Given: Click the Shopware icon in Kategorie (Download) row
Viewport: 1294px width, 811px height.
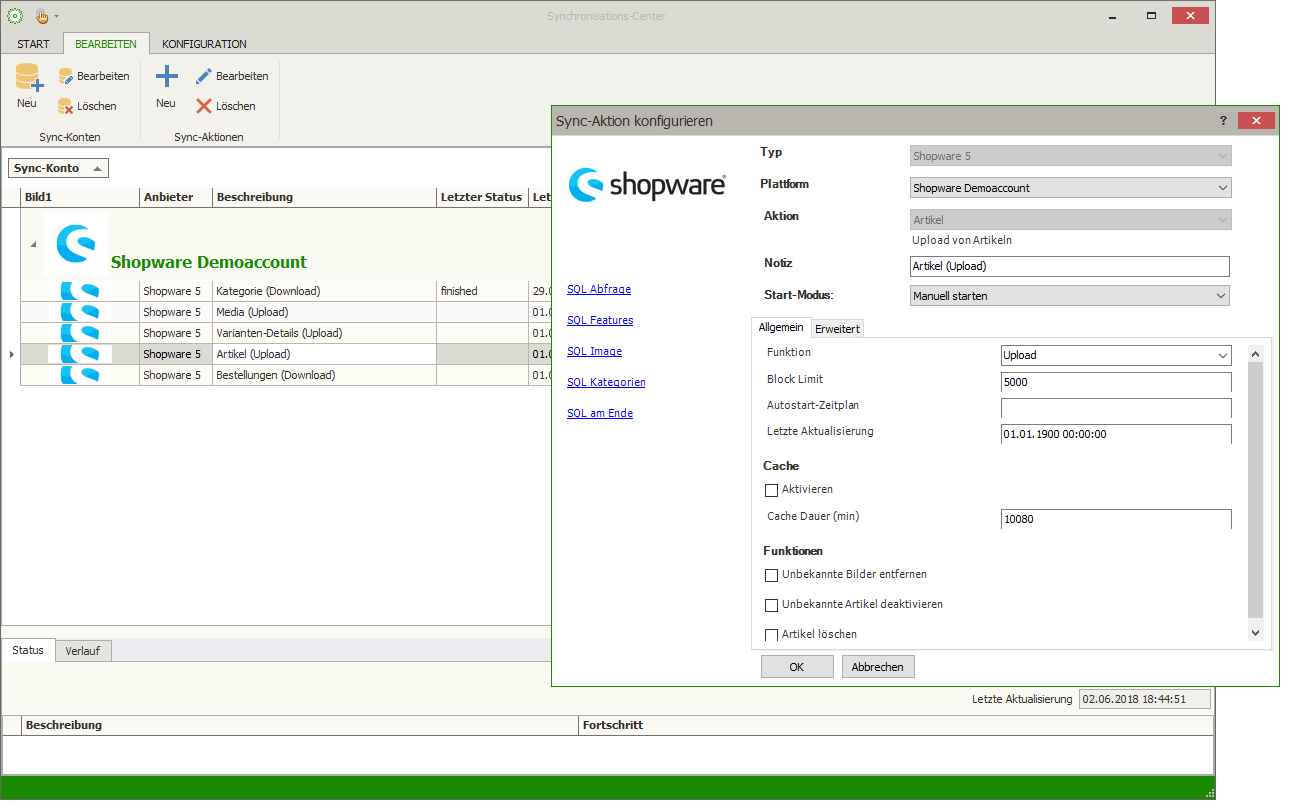Looking at the screenshot, I should (80, 291).
